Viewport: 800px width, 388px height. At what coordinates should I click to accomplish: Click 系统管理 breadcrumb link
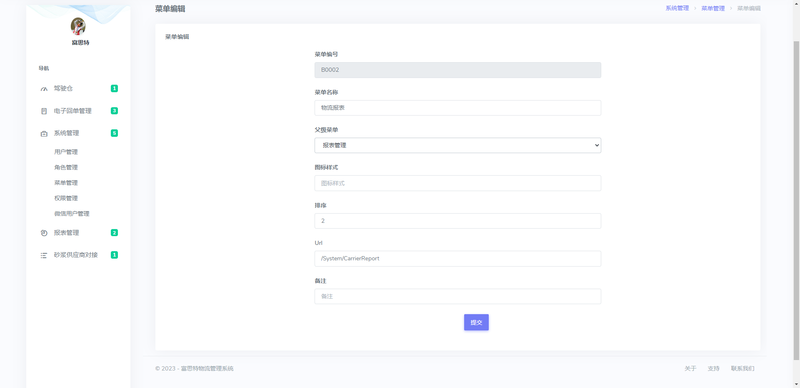(x=677, y=8)
